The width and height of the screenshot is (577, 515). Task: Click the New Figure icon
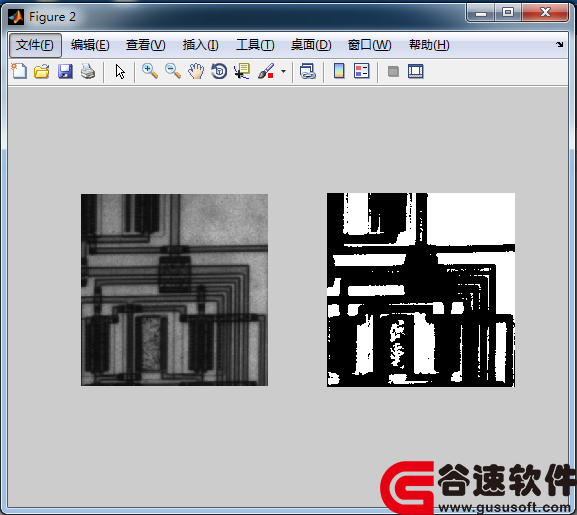point(19,71)
